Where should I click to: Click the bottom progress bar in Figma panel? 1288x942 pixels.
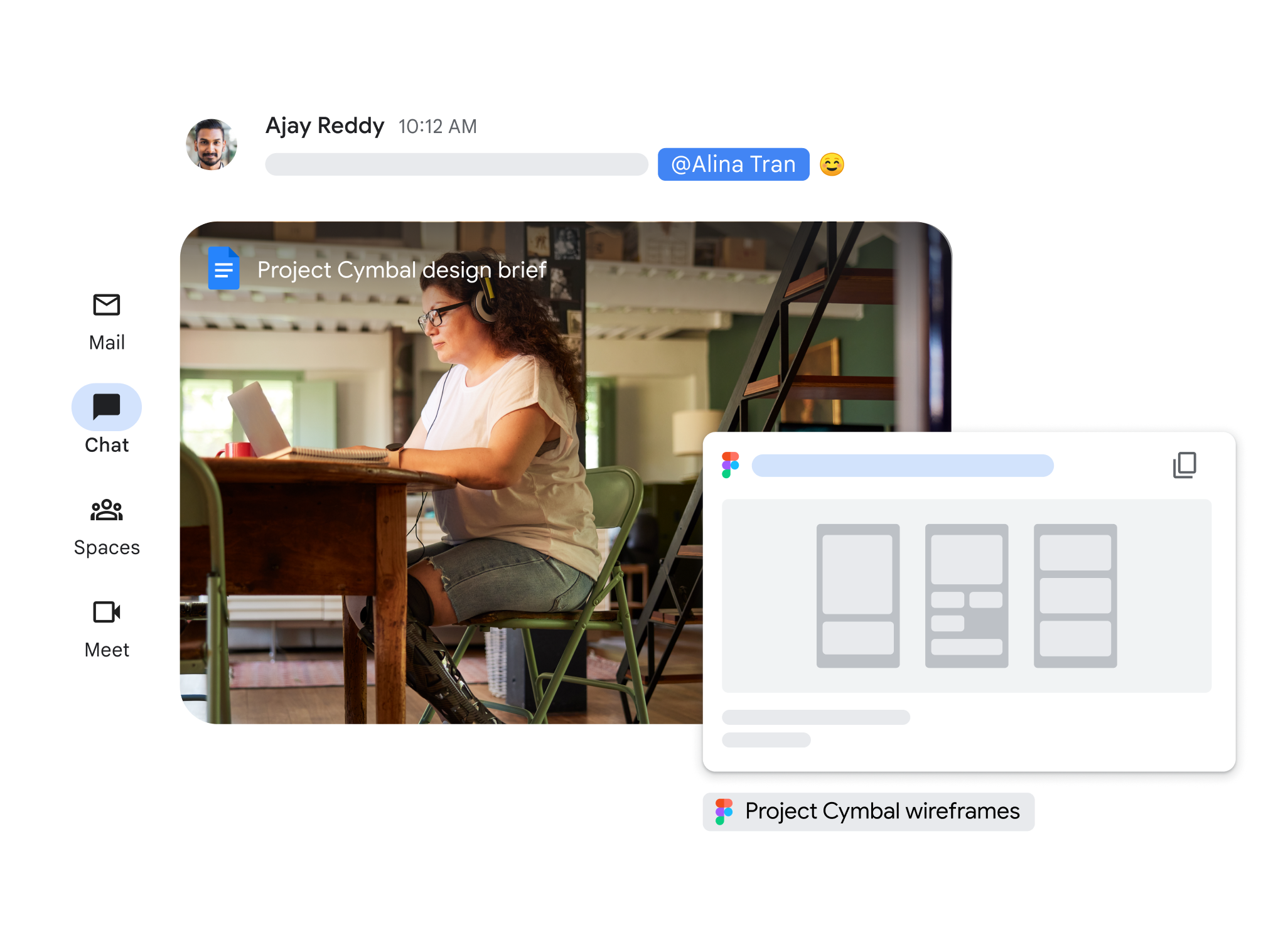pos(766,740)
